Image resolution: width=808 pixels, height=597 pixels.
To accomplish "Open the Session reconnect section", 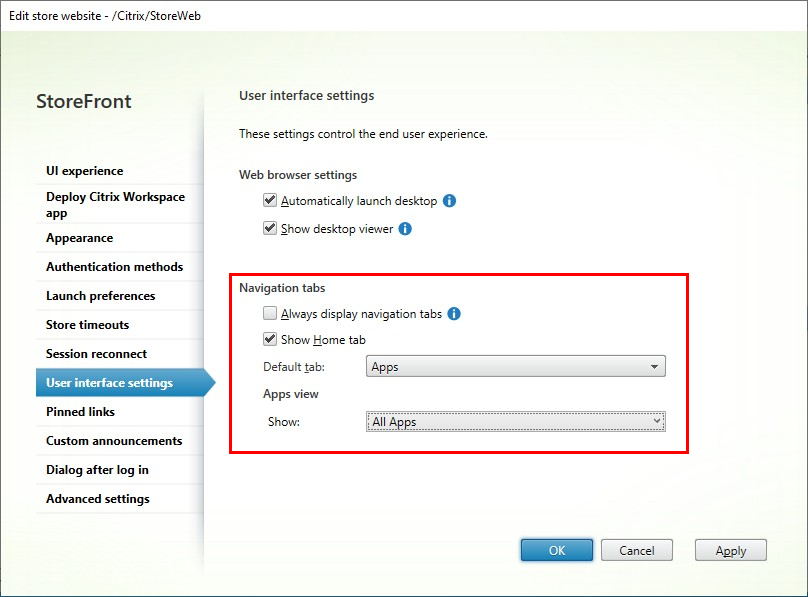I will point(98,354).
